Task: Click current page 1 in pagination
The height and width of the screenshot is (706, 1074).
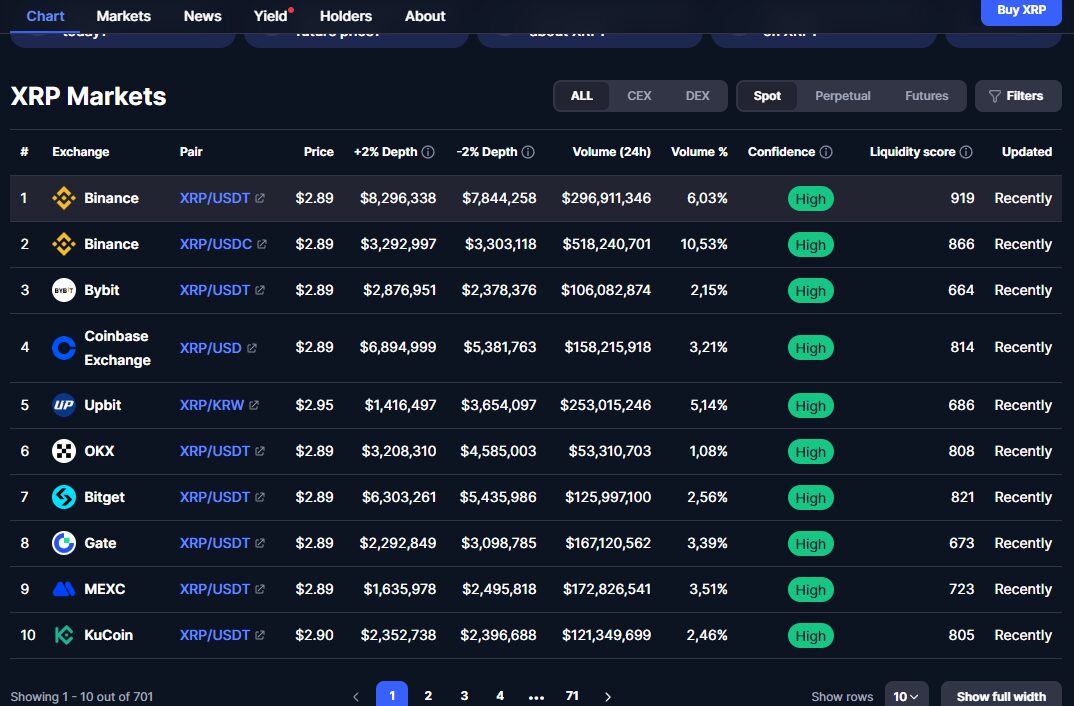Action: 392,695
